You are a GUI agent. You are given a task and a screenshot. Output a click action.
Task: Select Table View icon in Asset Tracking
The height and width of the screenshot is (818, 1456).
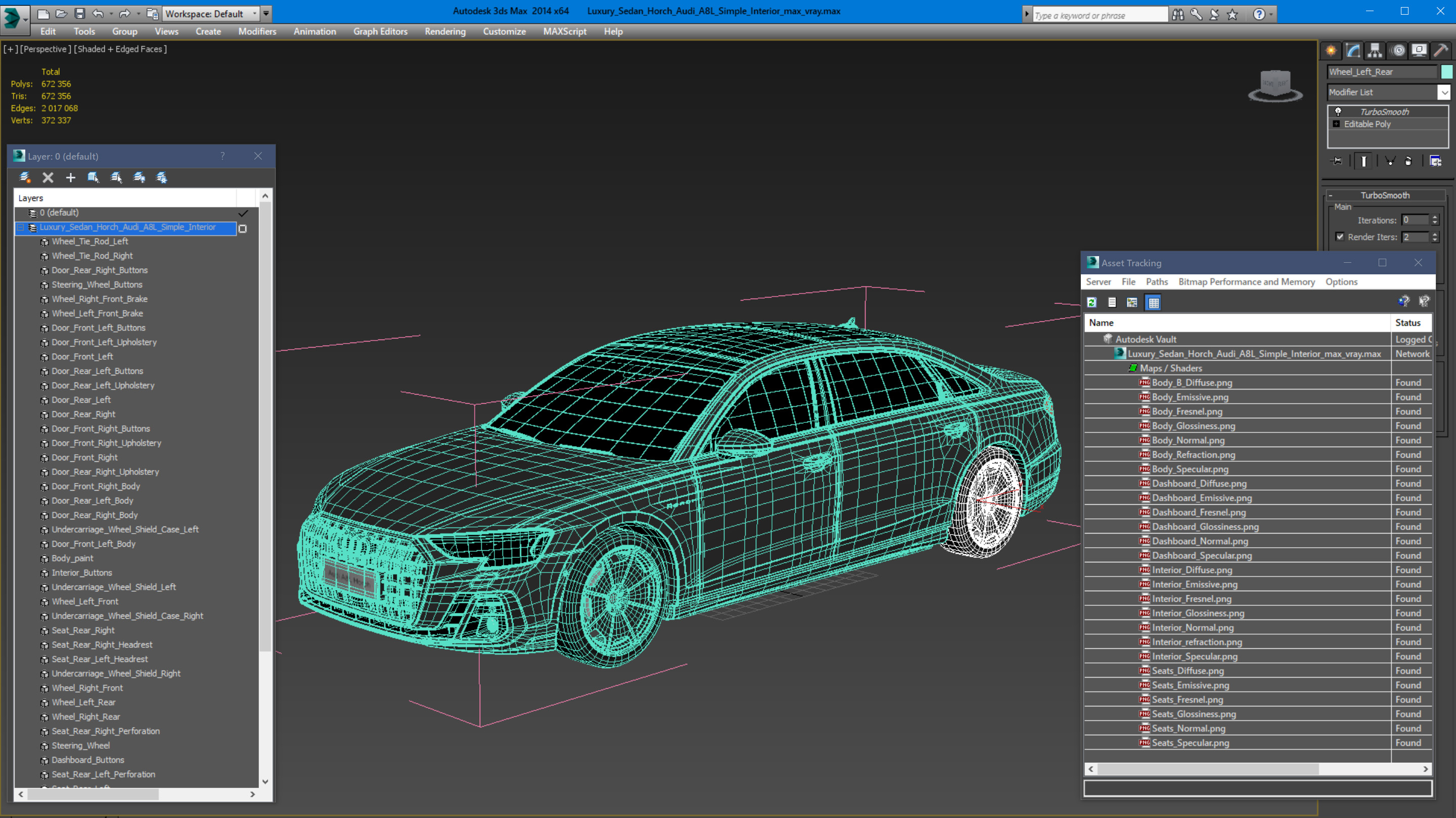click(1153, 302)
